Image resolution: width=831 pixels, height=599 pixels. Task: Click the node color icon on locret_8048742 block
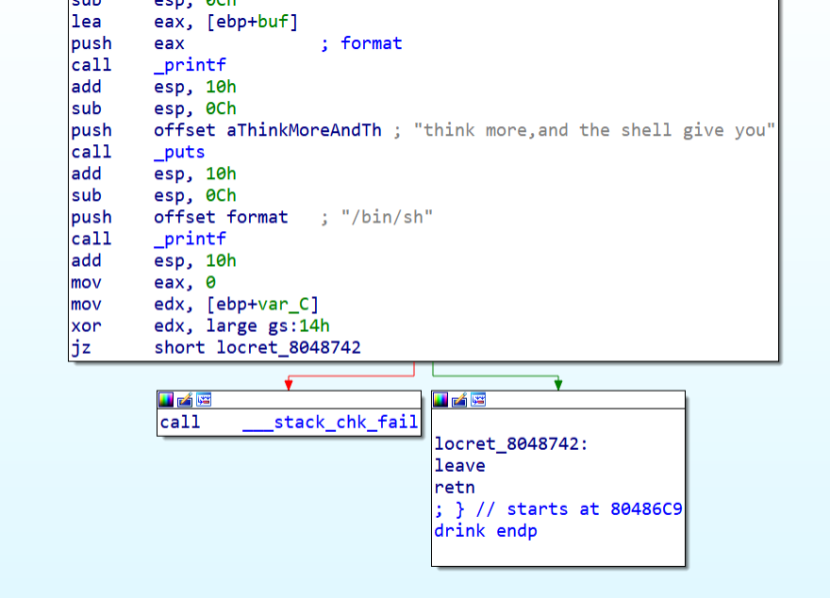tap(442, 400)
